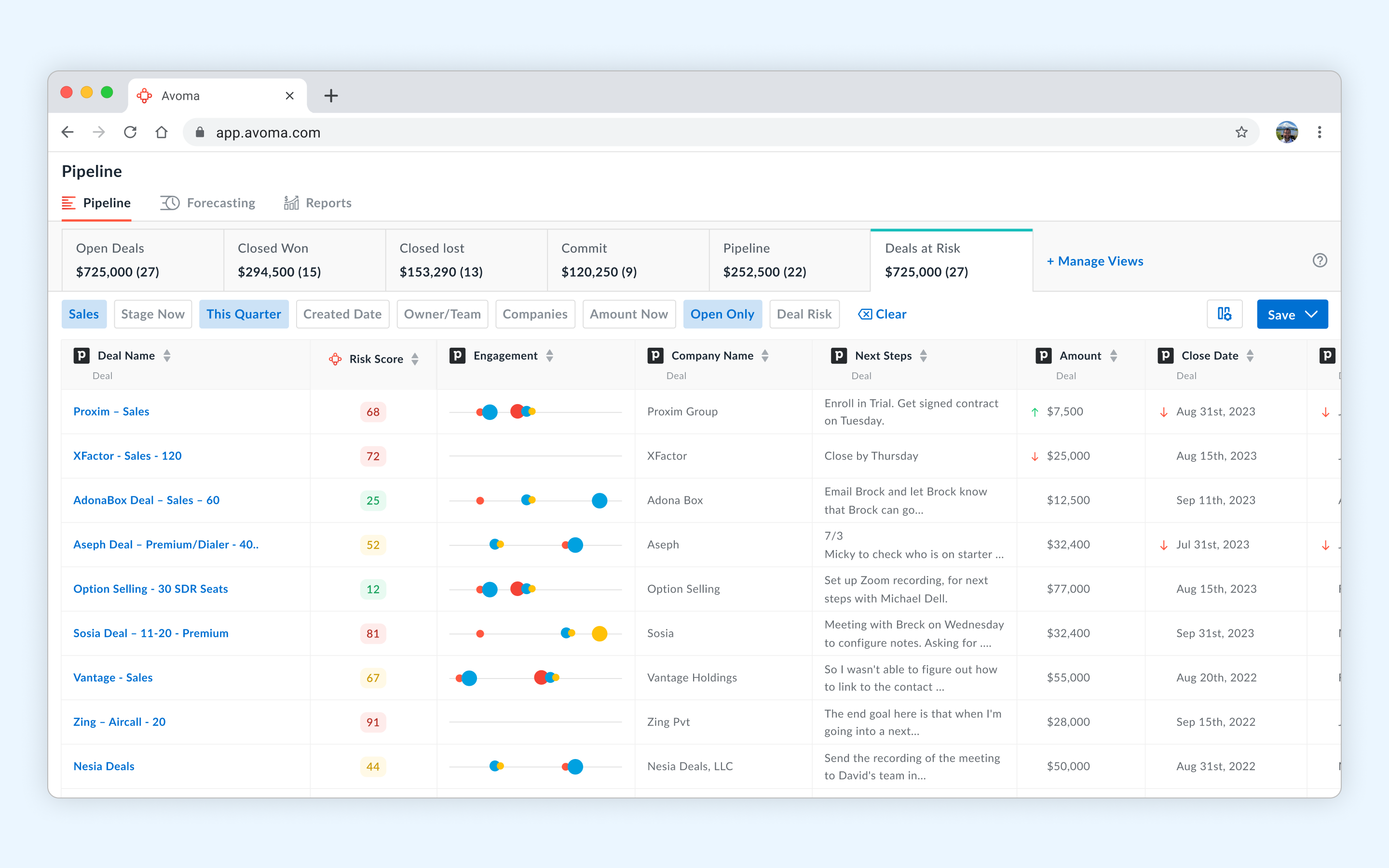Screen dimensions: 1389x868
Task: Go to the browser home icon
Action: (161, 132)
